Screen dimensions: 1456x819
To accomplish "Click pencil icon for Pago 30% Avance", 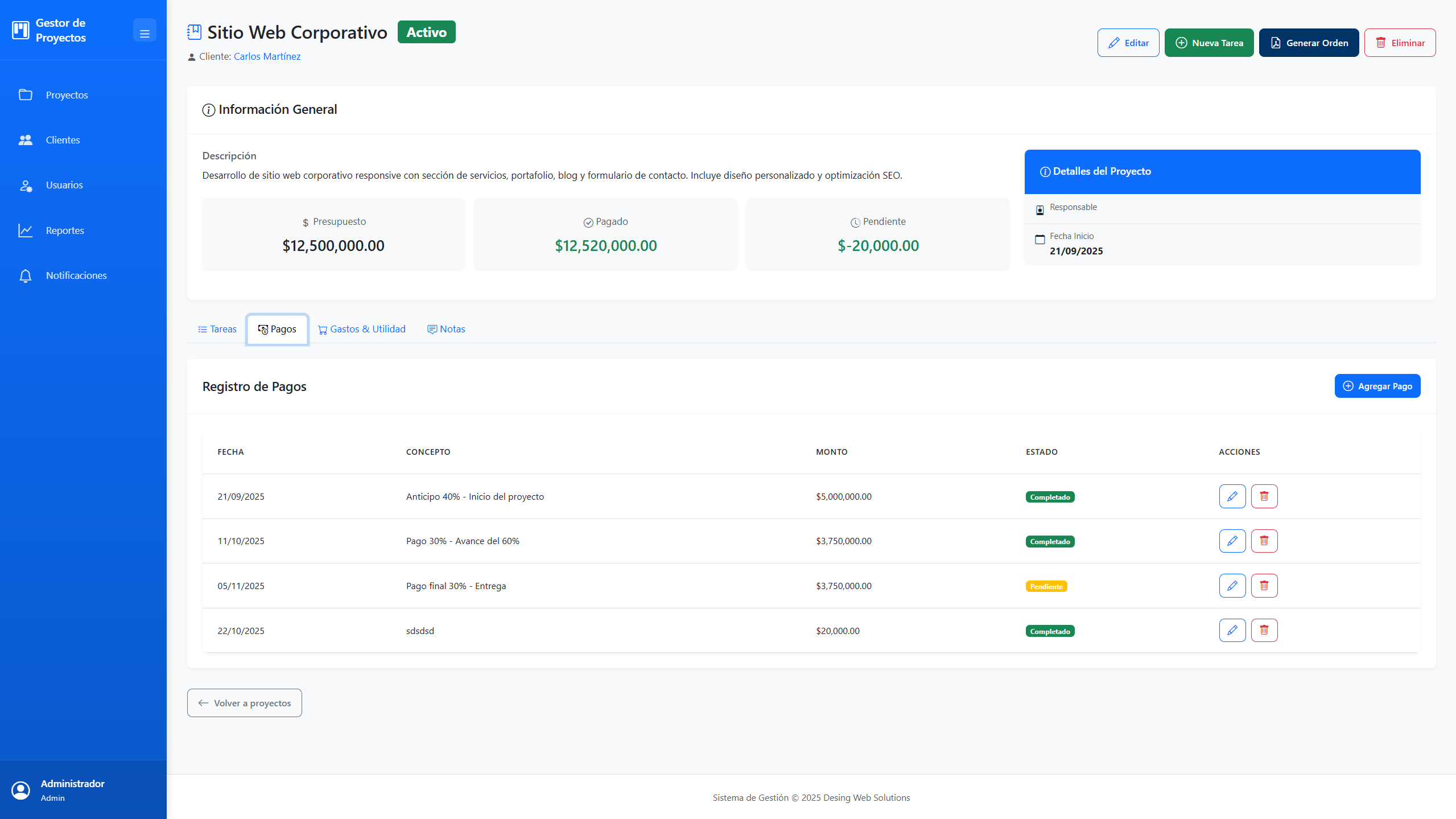I will tap(1232, 541).
